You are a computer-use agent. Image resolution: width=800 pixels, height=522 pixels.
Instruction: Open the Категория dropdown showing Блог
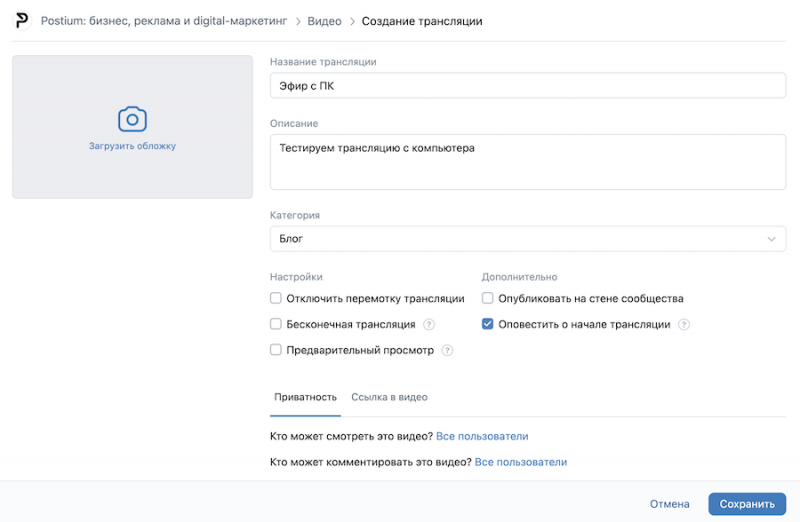pyautogui.click(x=527, y=239)
